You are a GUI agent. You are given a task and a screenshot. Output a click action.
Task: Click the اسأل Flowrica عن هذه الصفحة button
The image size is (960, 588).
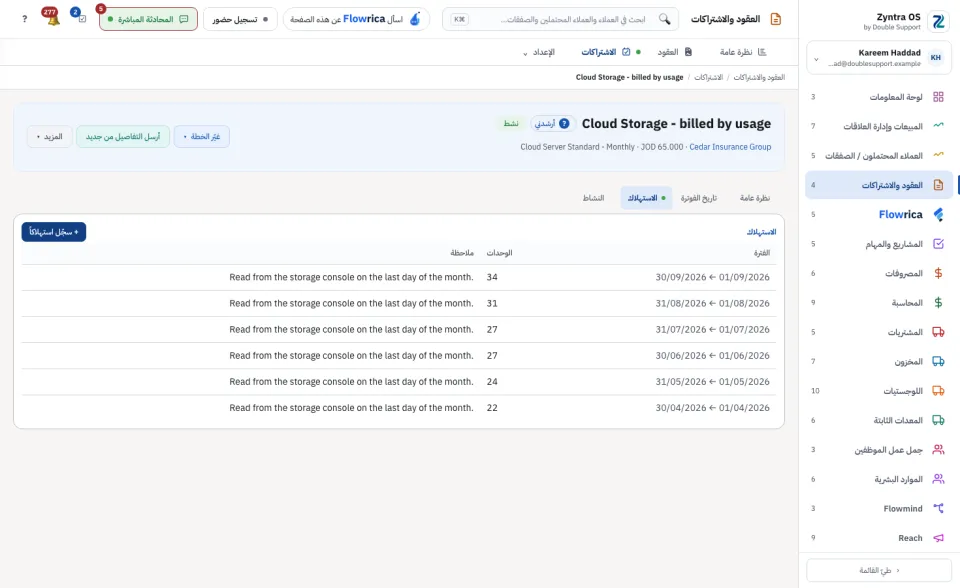pyautogui.click(x=356, y=19)
